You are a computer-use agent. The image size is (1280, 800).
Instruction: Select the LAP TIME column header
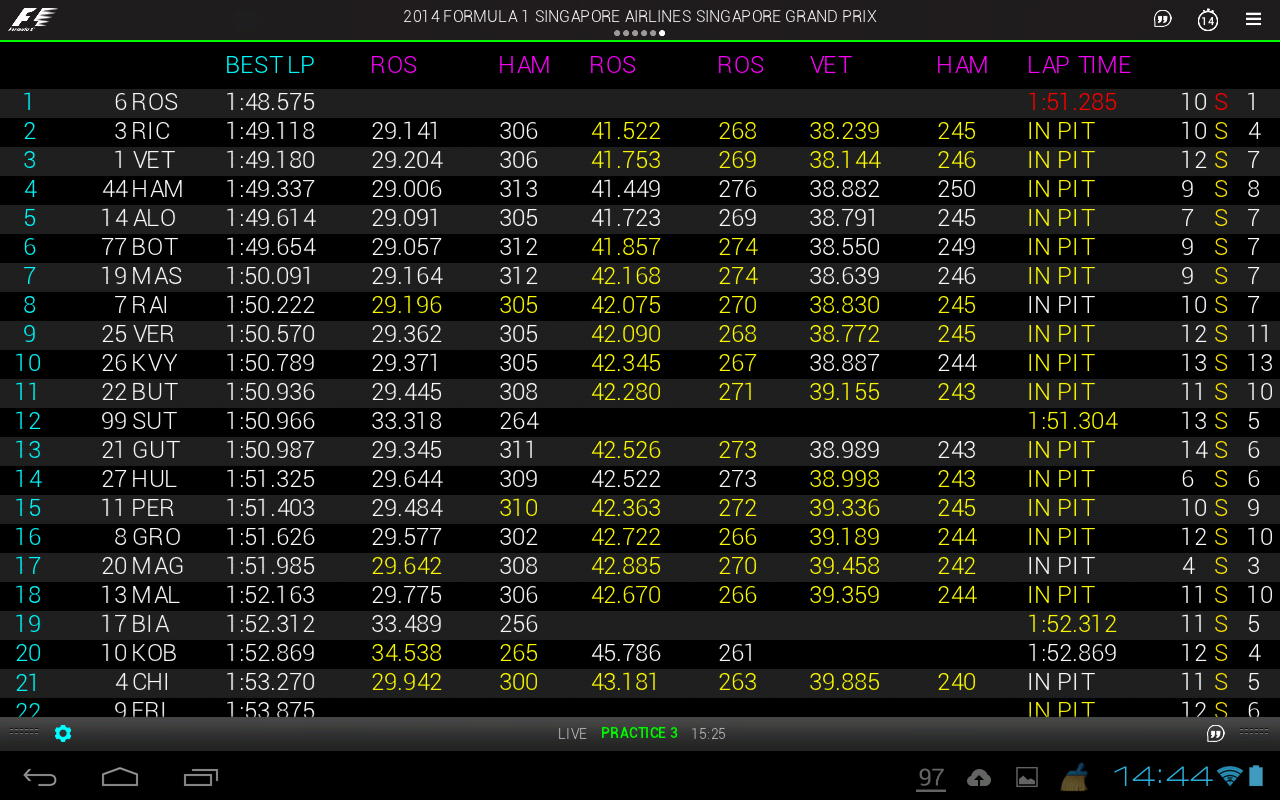pos(1079,65)
